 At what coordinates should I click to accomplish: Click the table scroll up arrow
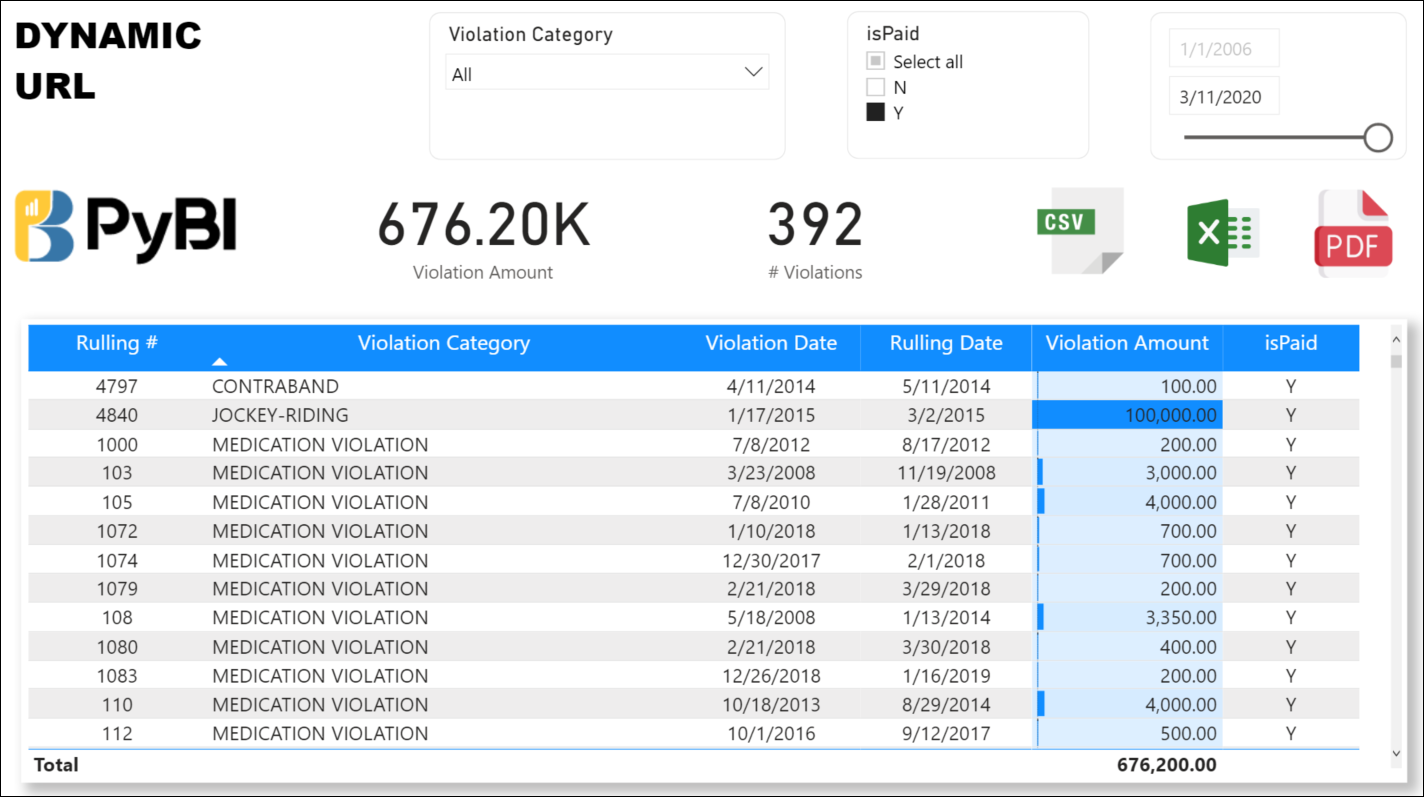(x=1396, y=338)
